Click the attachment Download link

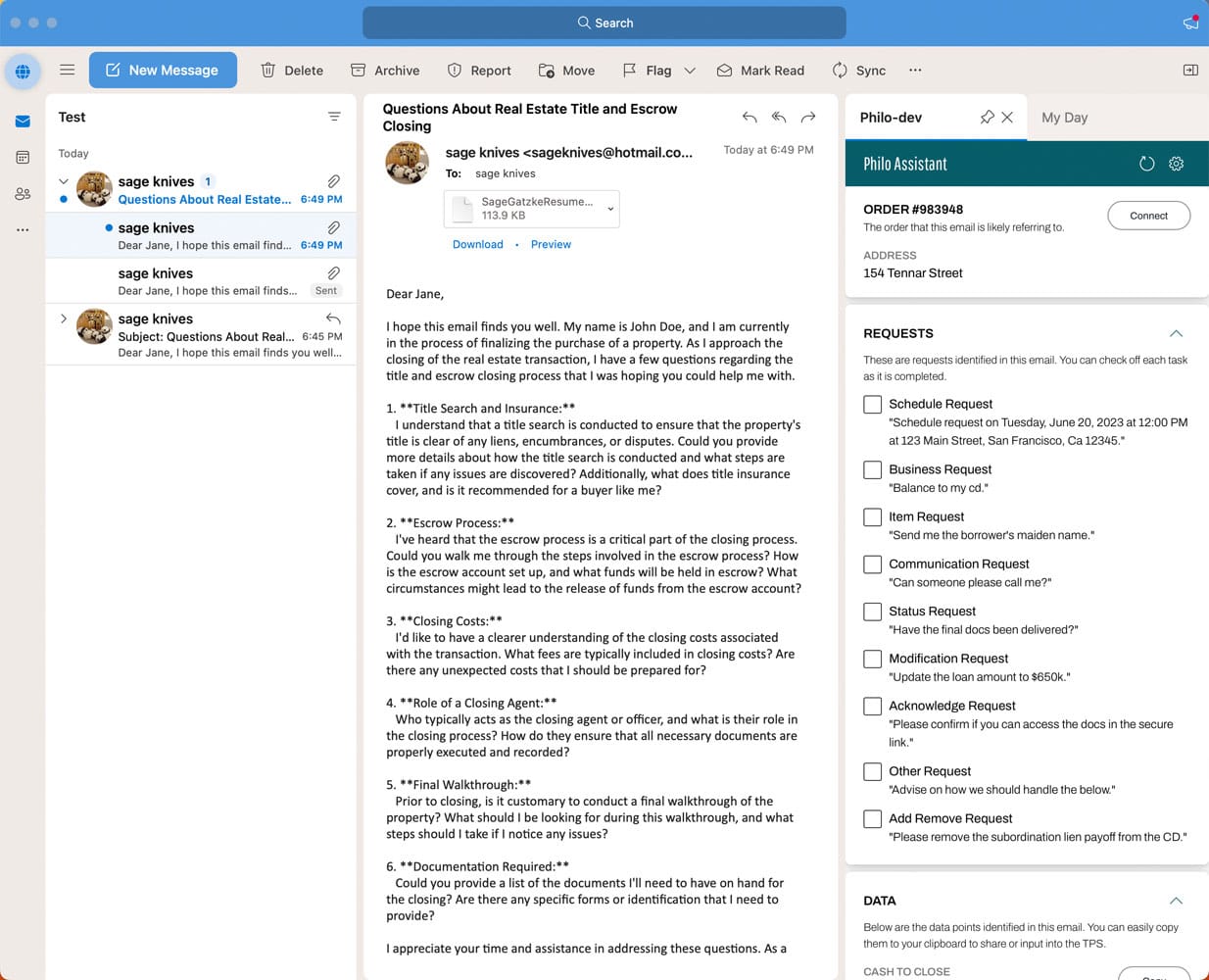pos(477,245)
